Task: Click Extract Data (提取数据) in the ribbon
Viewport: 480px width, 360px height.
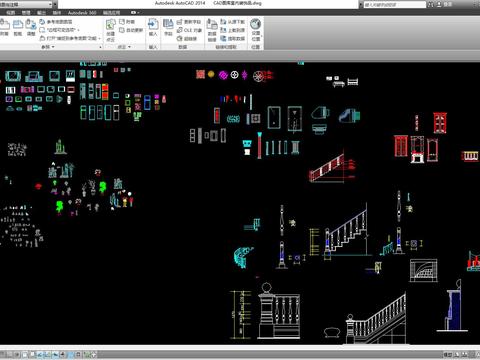Action: pos(233,39)
